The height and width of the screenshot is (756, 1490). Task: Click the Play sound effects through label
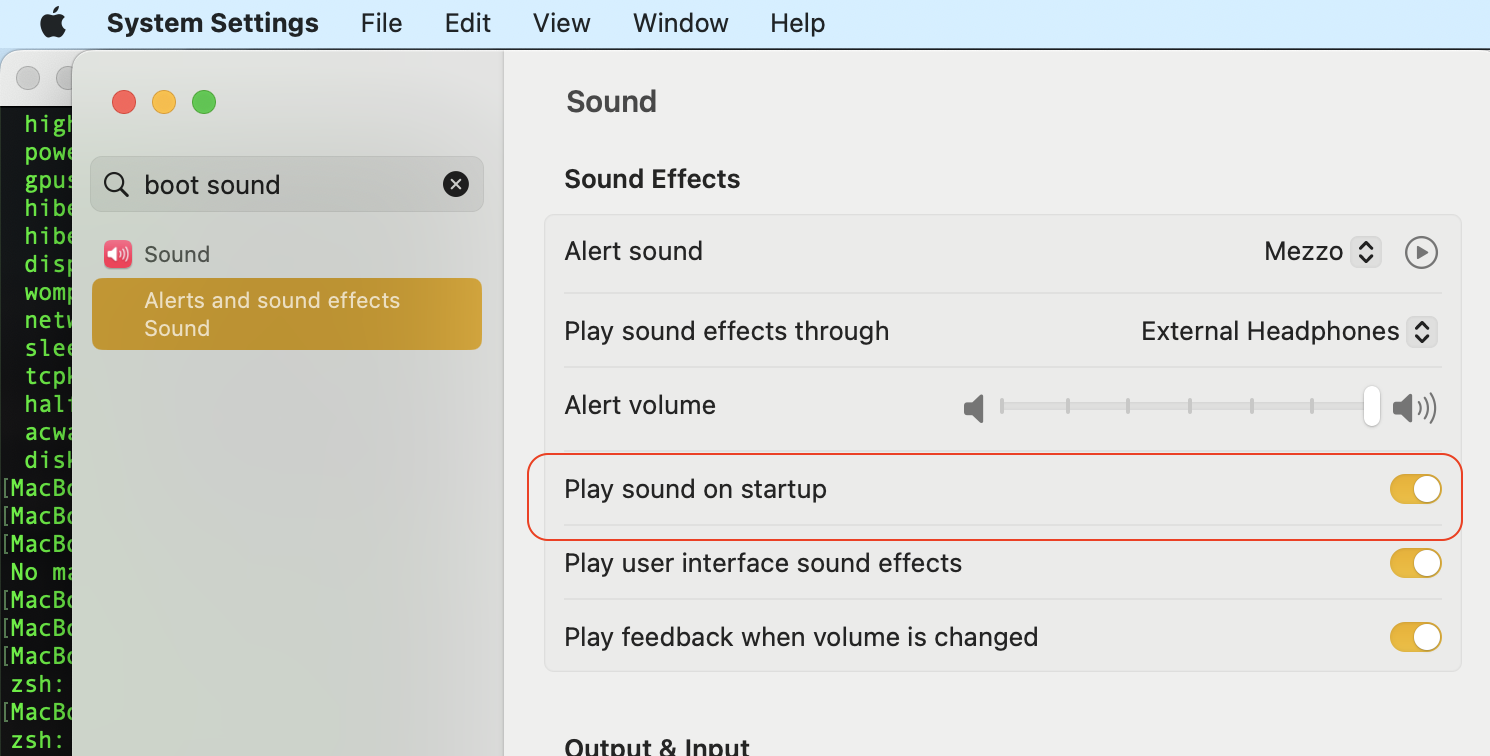pyautogui.click(x=726, y=331)
